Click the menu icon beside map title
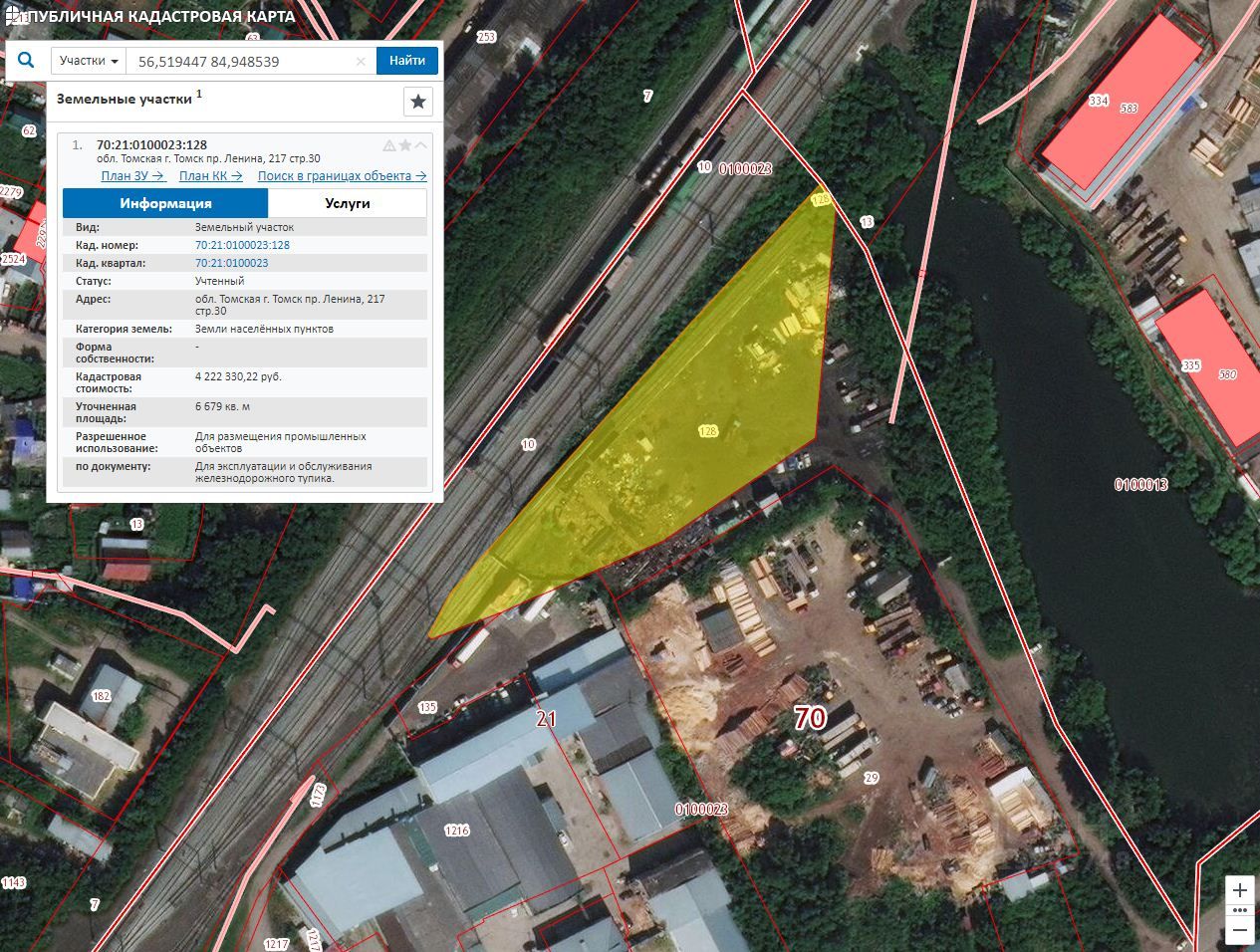The width and height of the screenshot is (1260, 952). [x=12, y=14]
